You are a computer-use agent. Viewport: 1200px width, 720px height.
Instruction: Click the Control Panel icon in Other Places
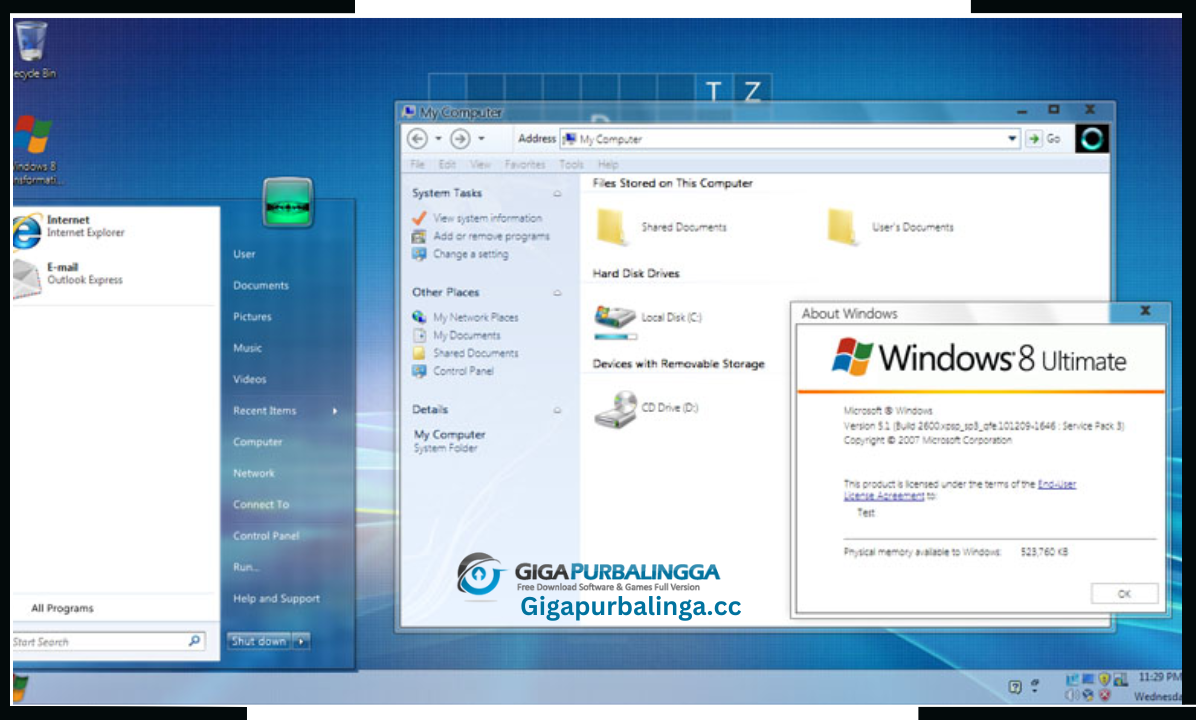tap(419, 371)
